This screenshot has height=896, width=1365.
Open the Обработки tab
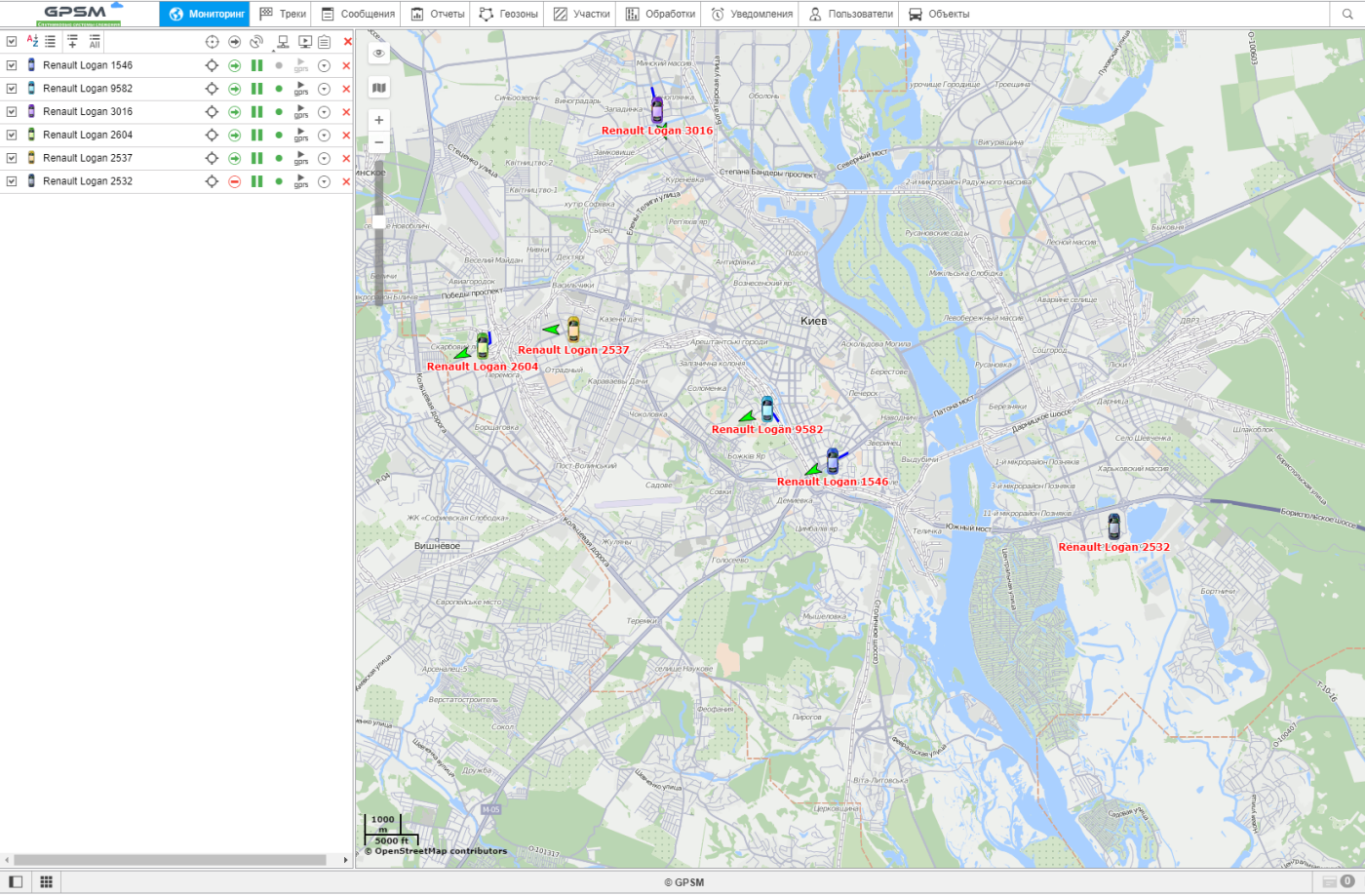(x=660, y=14)
